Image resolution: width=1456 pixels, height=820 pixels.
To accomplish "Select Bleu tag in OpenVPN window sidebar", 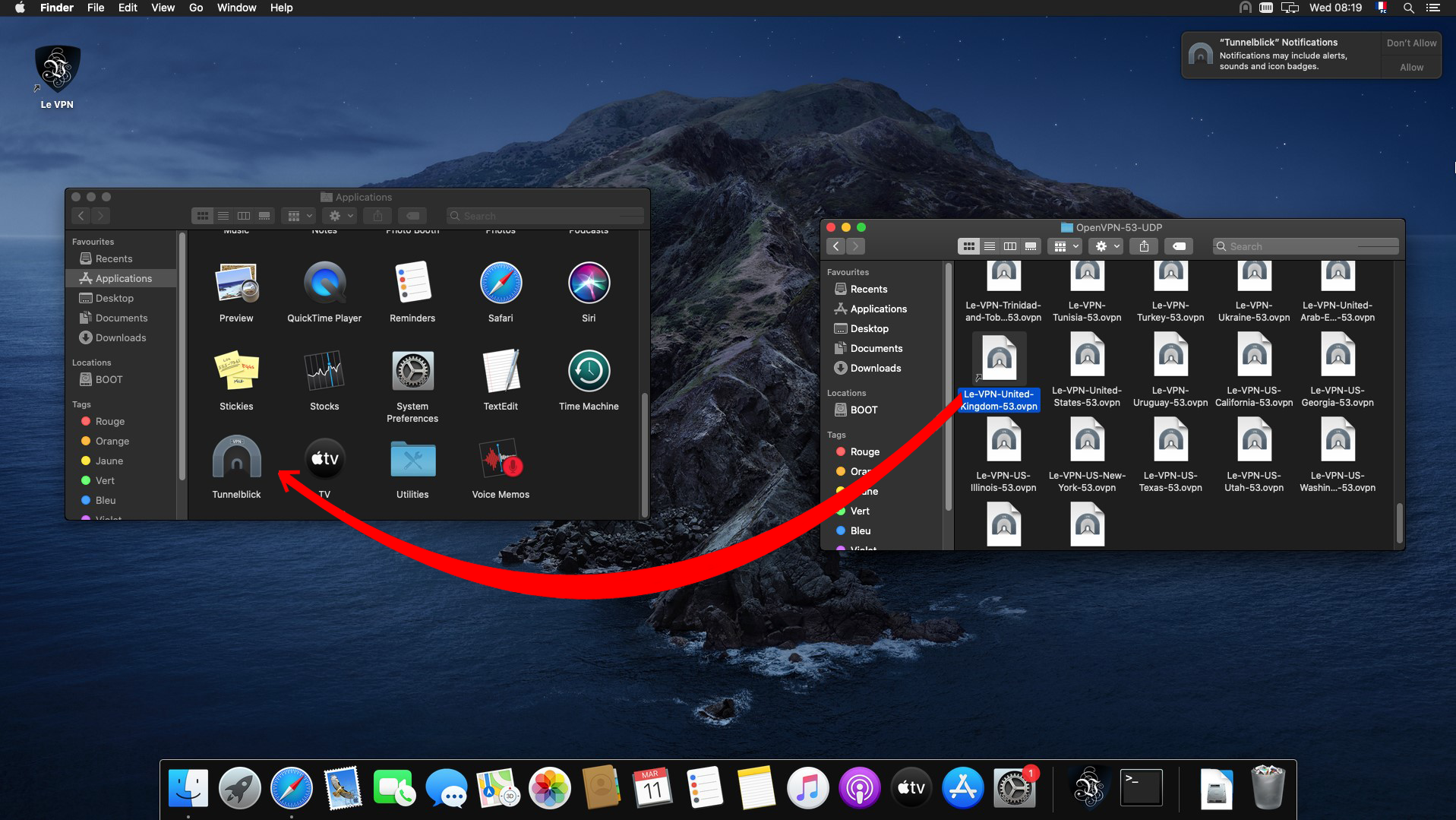I will (x=861, y=530).
